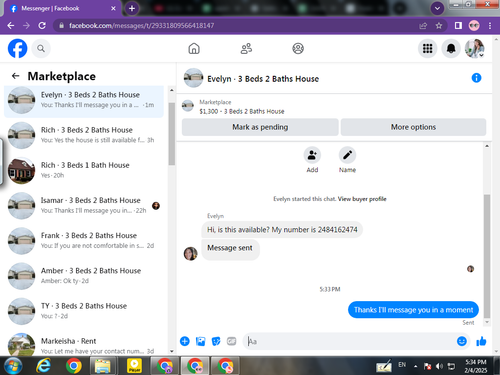The image size is (500, 375).
Task: Open the Chrome three-dot menu
Action: click(x=490, y=26)
